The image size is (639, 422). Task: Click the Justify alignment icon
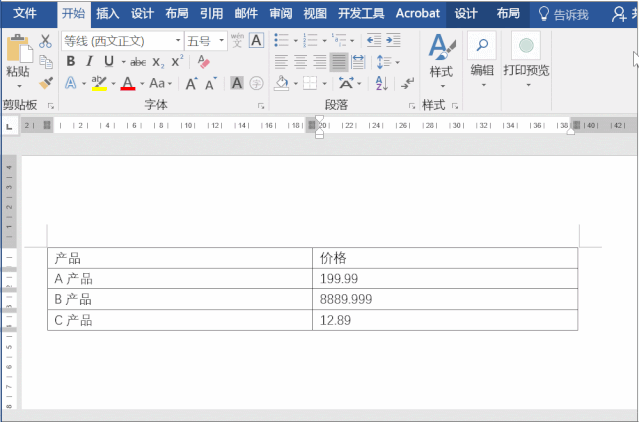pyautogui.click(x=339, y=62)
